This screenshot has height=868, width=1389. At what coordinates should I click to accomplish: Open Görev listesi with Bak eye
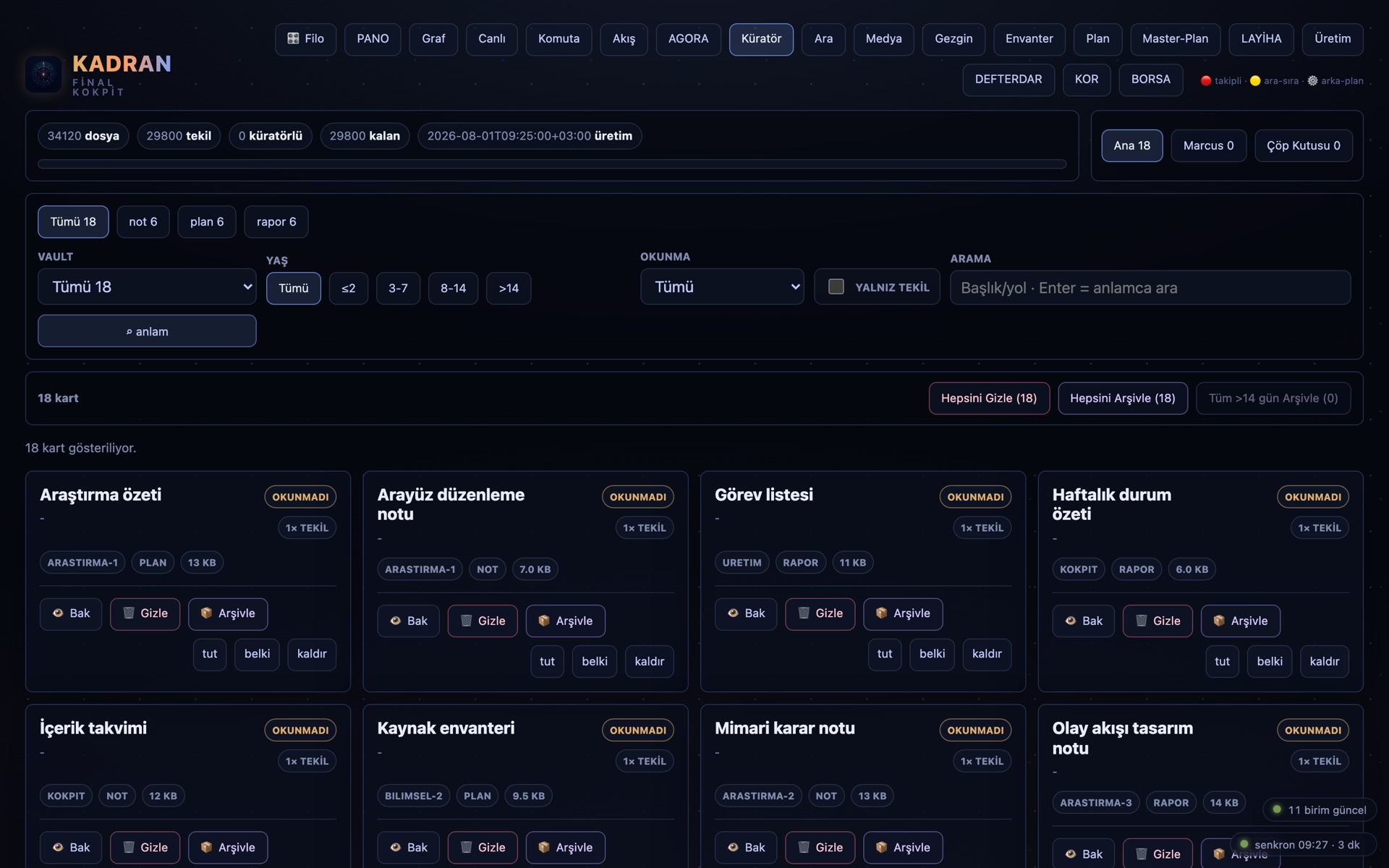tap(746, 613)
